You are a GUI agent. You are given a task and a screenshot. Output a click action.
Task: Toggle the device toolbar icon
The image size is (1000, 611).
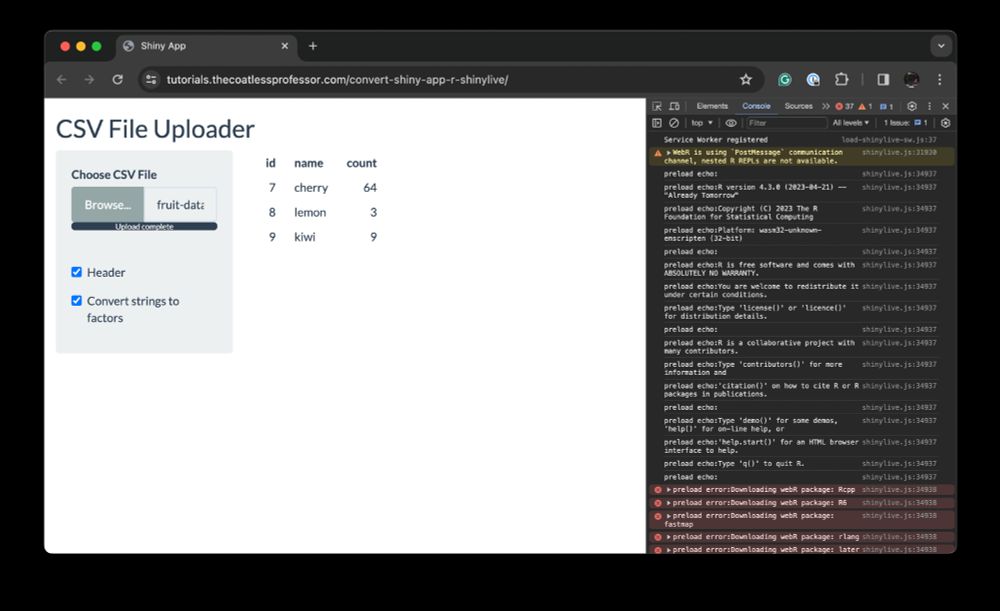675,105
